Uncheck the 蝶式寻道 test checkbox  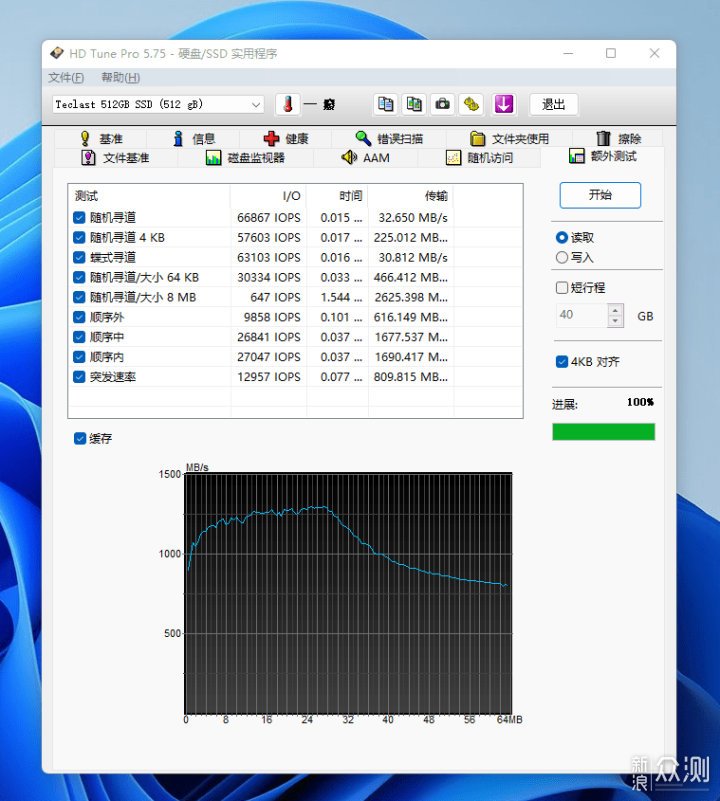(79, 257)
